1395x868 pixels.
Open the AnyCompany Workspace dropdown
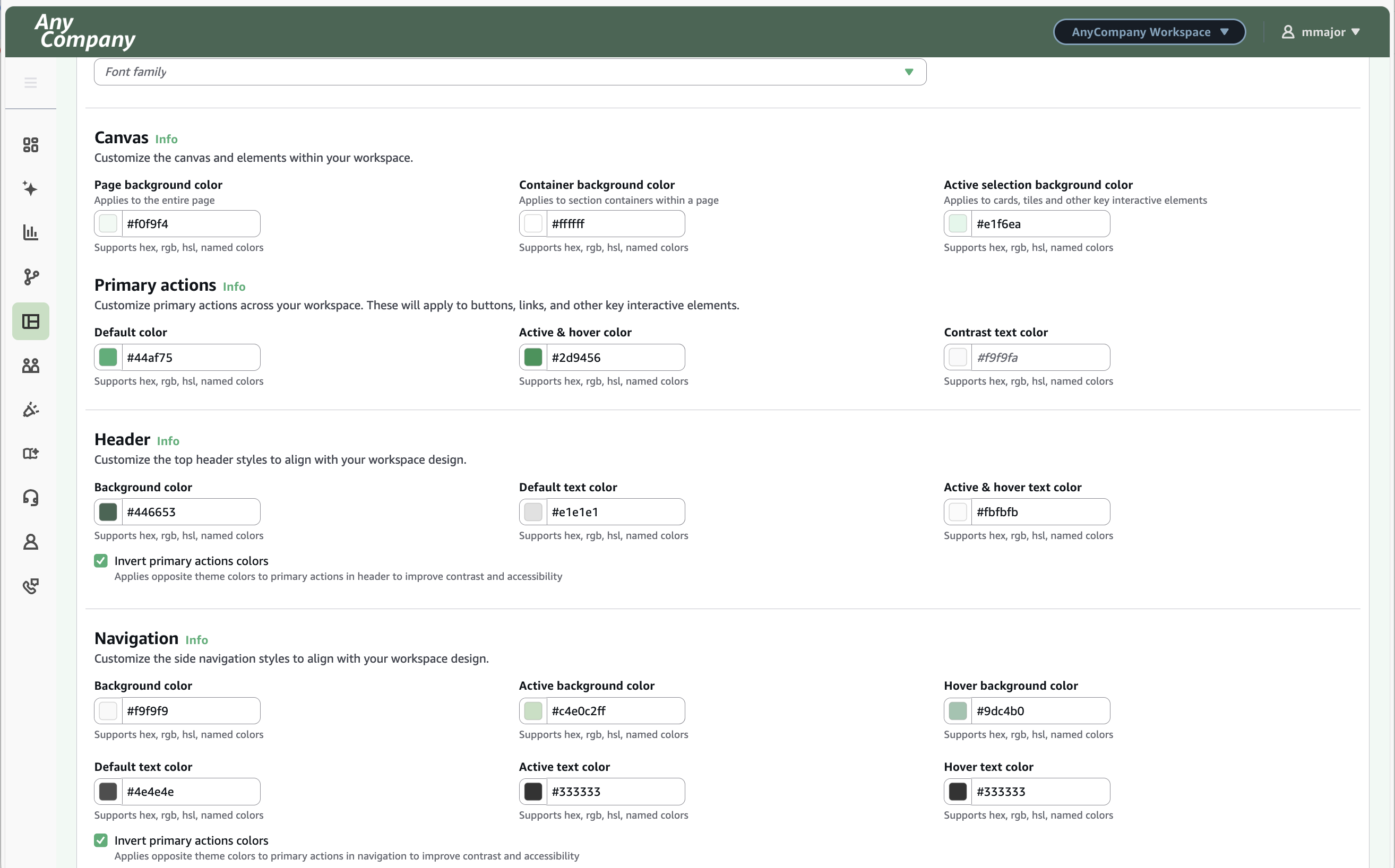pos(1149,32)
